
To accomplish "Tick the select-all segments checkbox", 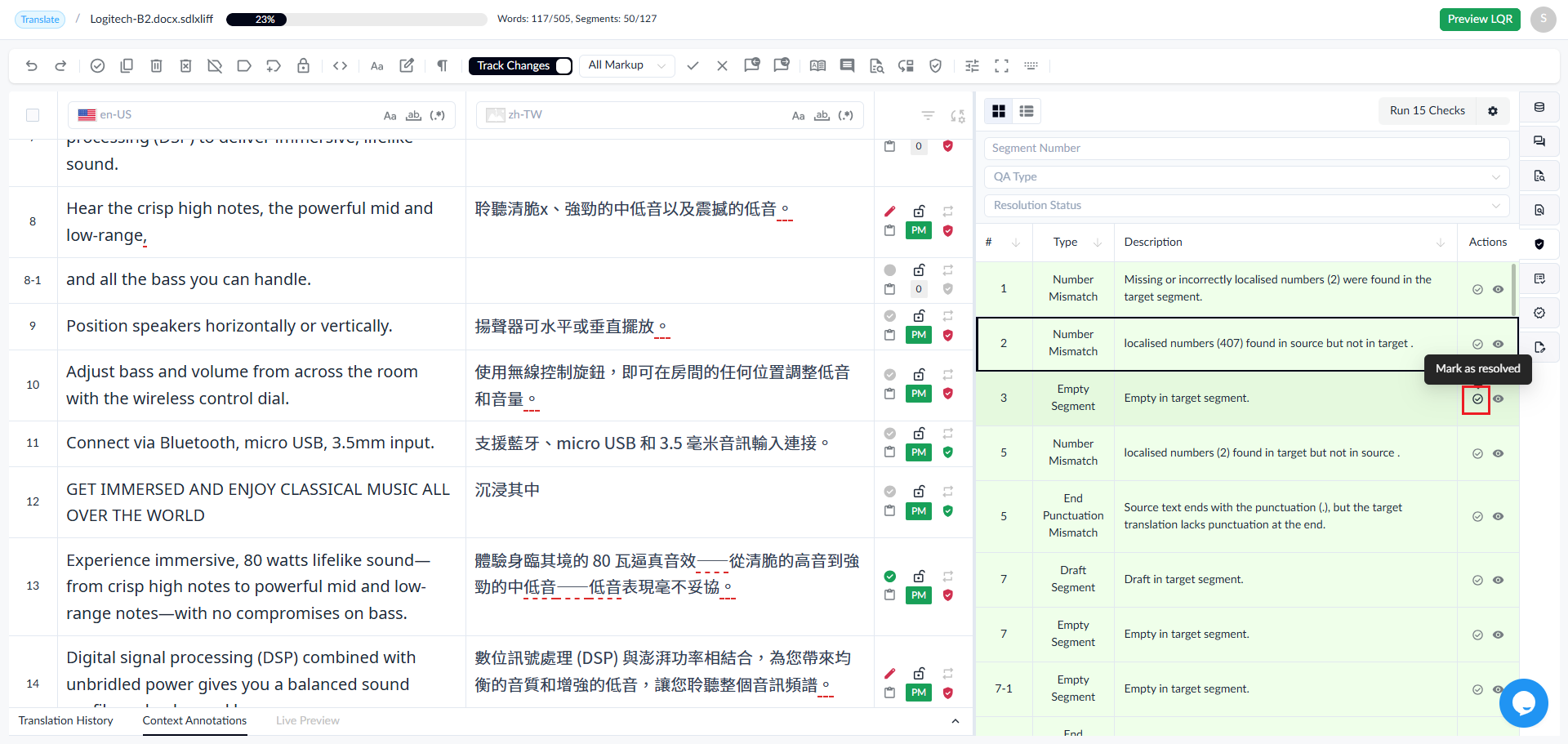I will coord(33,115).
